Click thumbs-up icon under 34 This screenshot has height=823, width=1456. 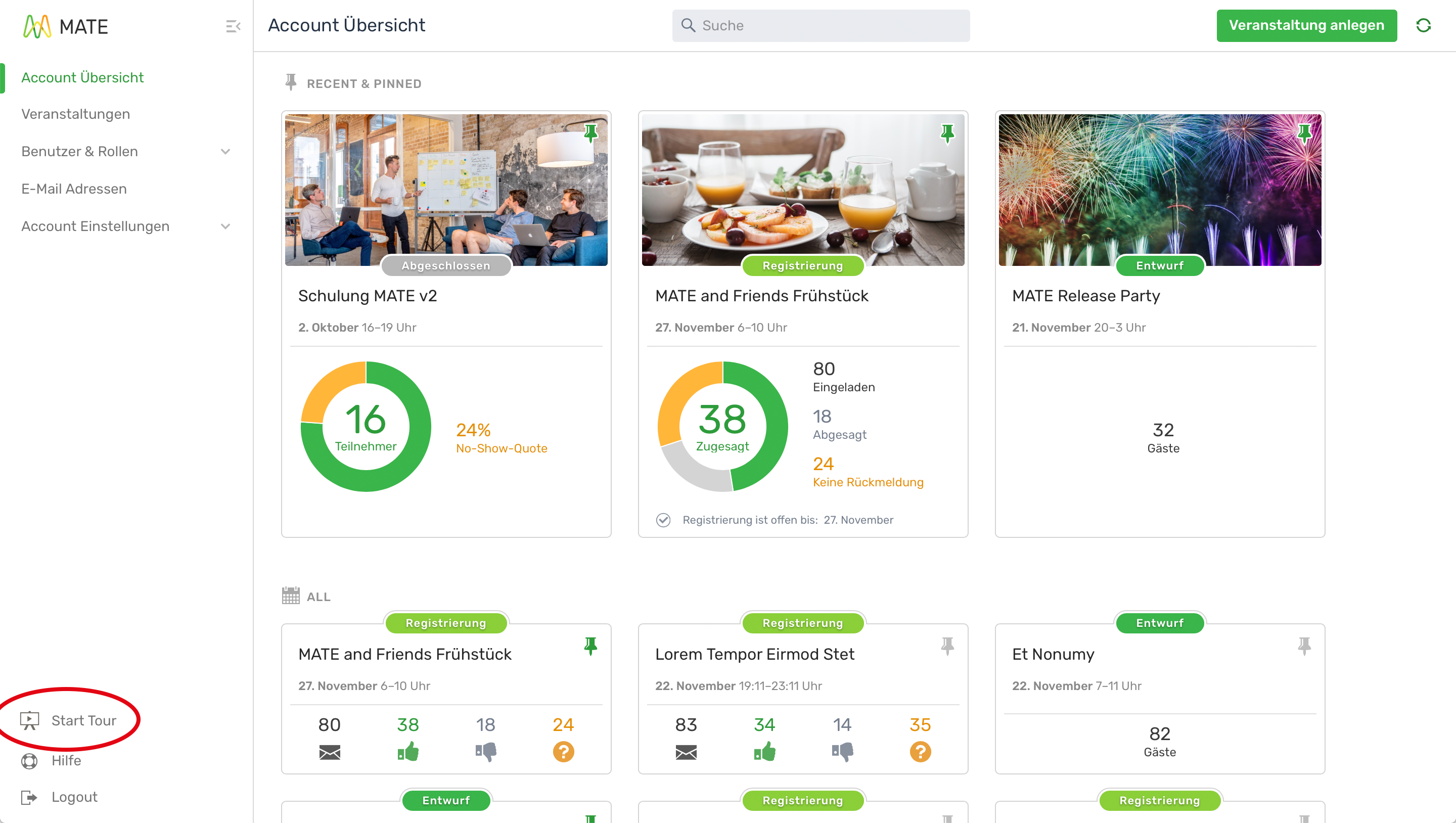point(765,752)
